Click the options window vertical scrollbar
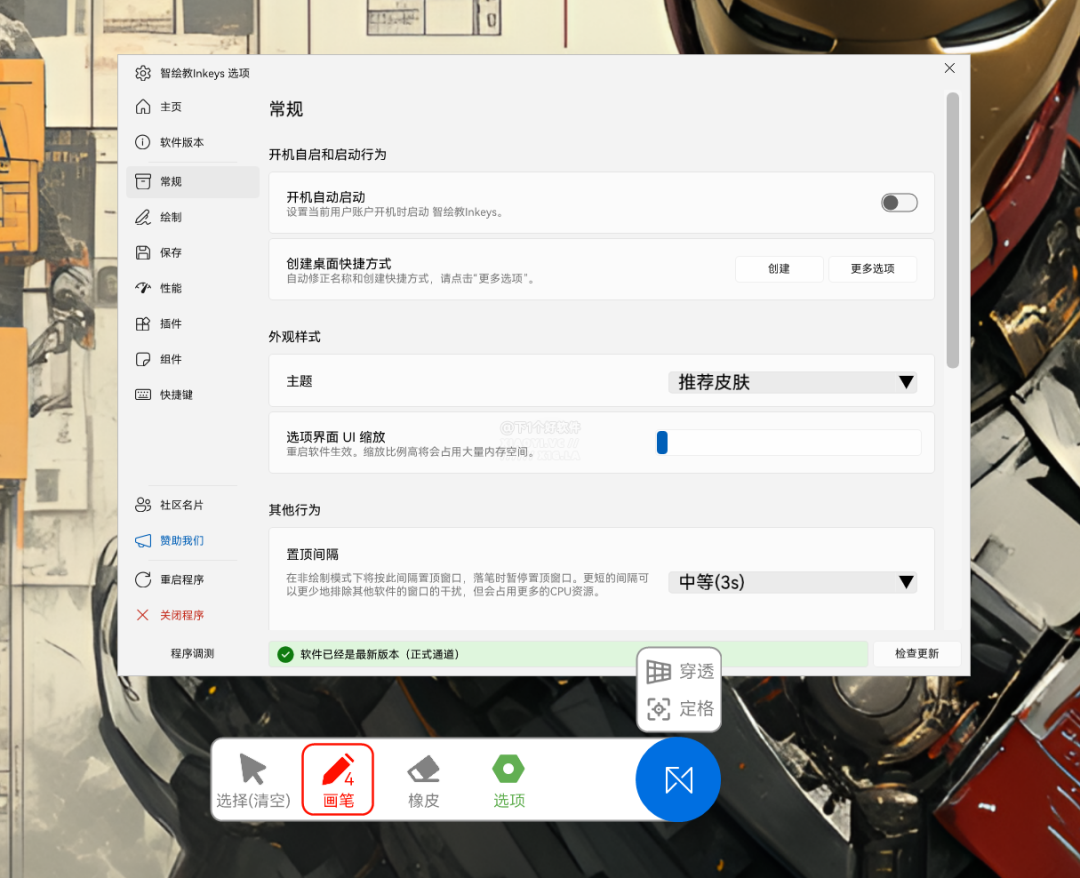Viewport: 1080px width, 878px height. click(x=953, y=231)
